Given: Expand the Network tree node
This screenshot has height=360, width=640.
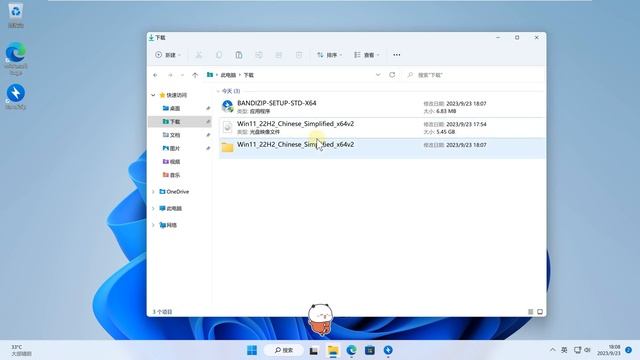Looking at the screenshot, I should [153, 225].
